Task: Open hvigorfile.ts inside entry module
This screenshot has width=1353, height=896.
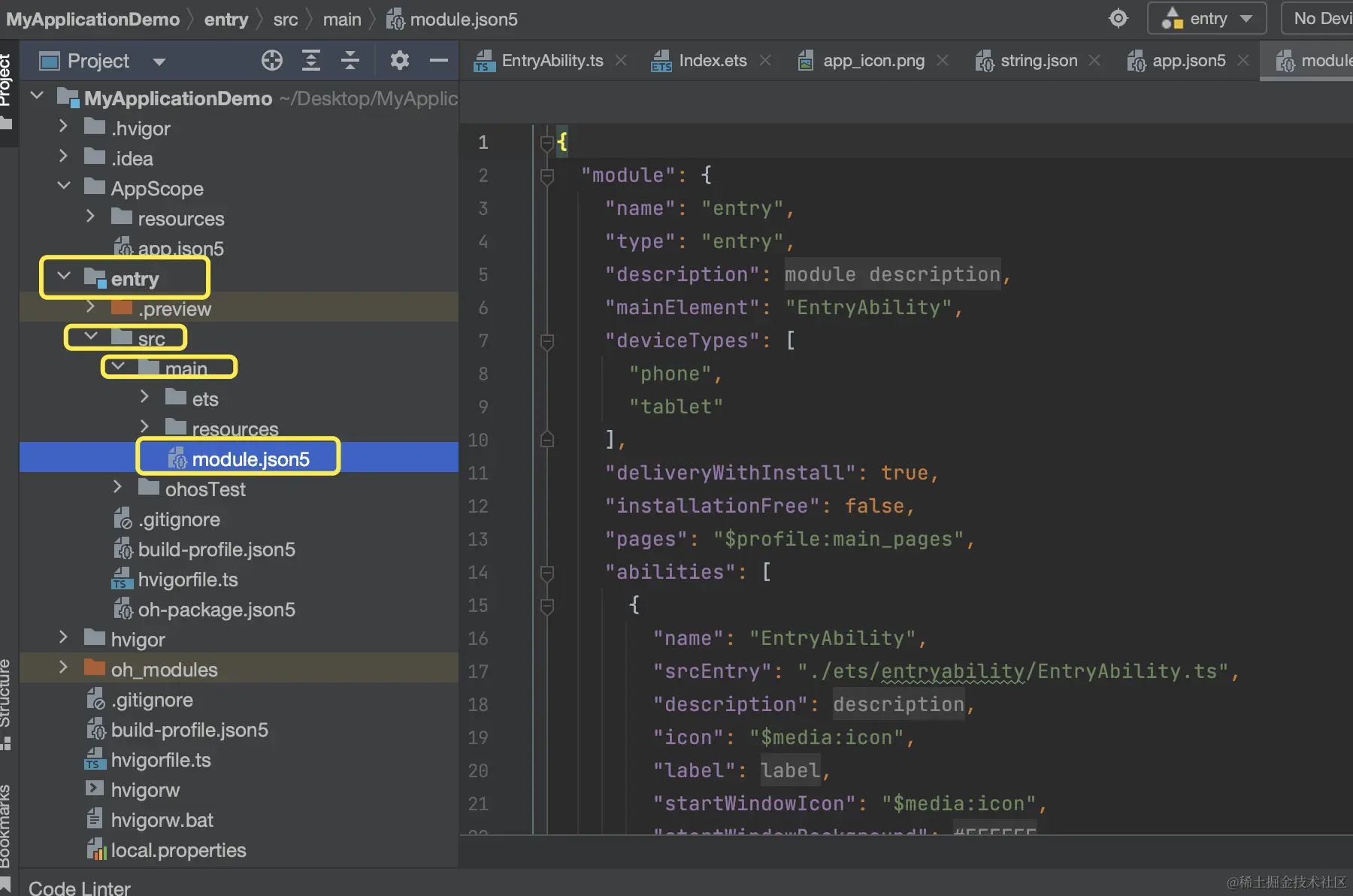Action: (175, 580)
